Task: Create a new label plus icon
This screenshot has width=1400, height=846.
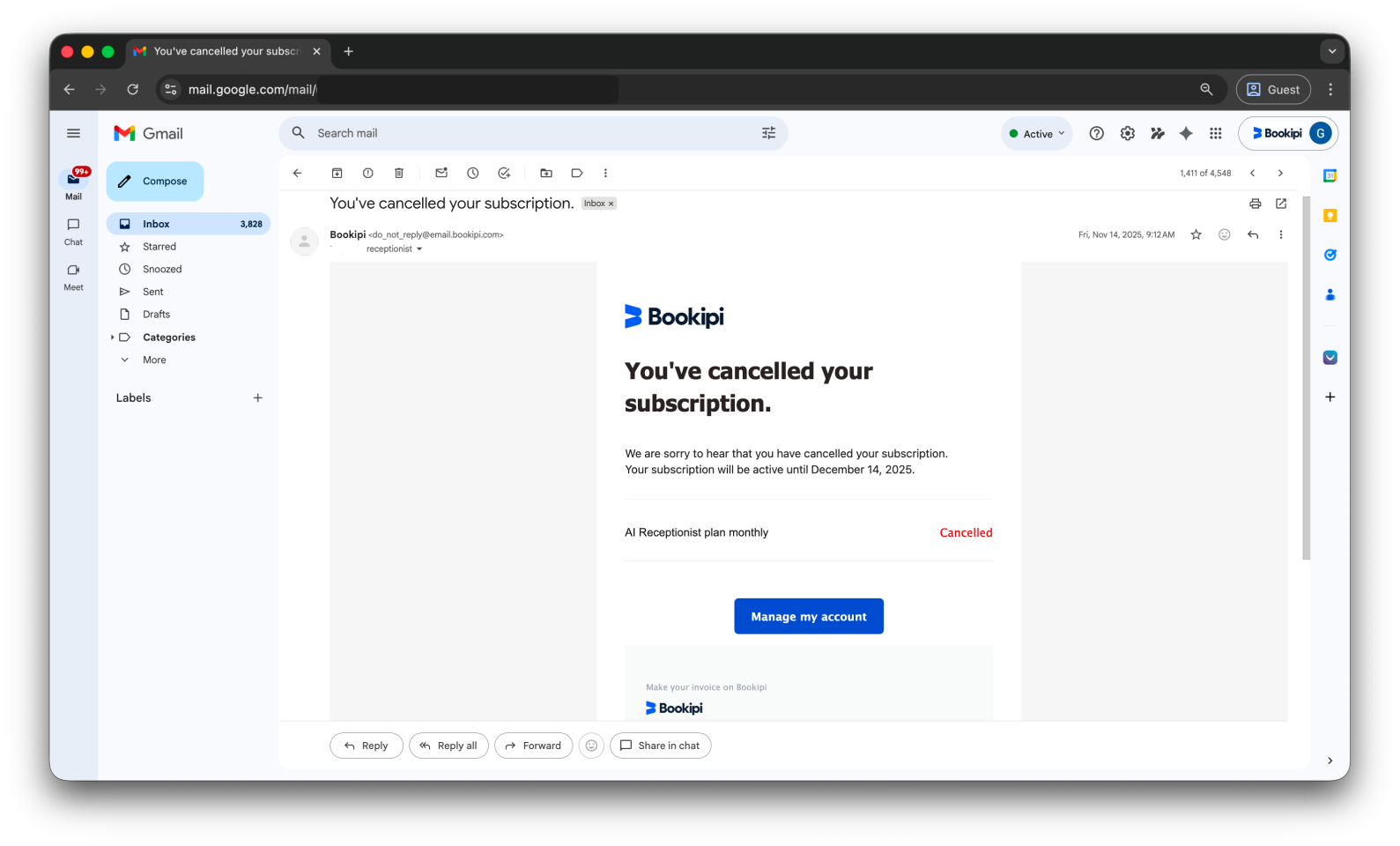Action: [258, 398]
